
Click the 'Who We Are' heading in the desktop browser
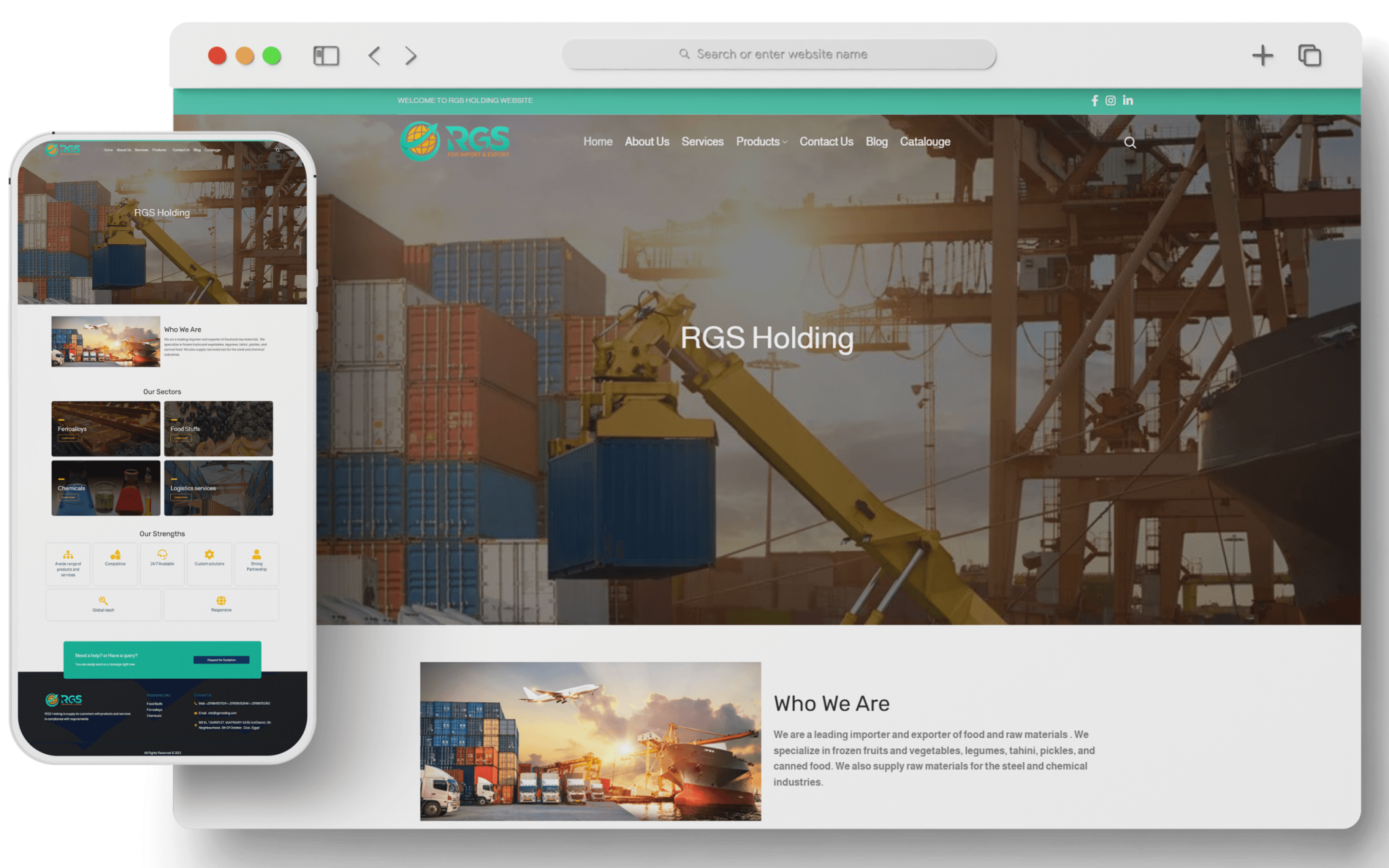[x=832, y=704]
